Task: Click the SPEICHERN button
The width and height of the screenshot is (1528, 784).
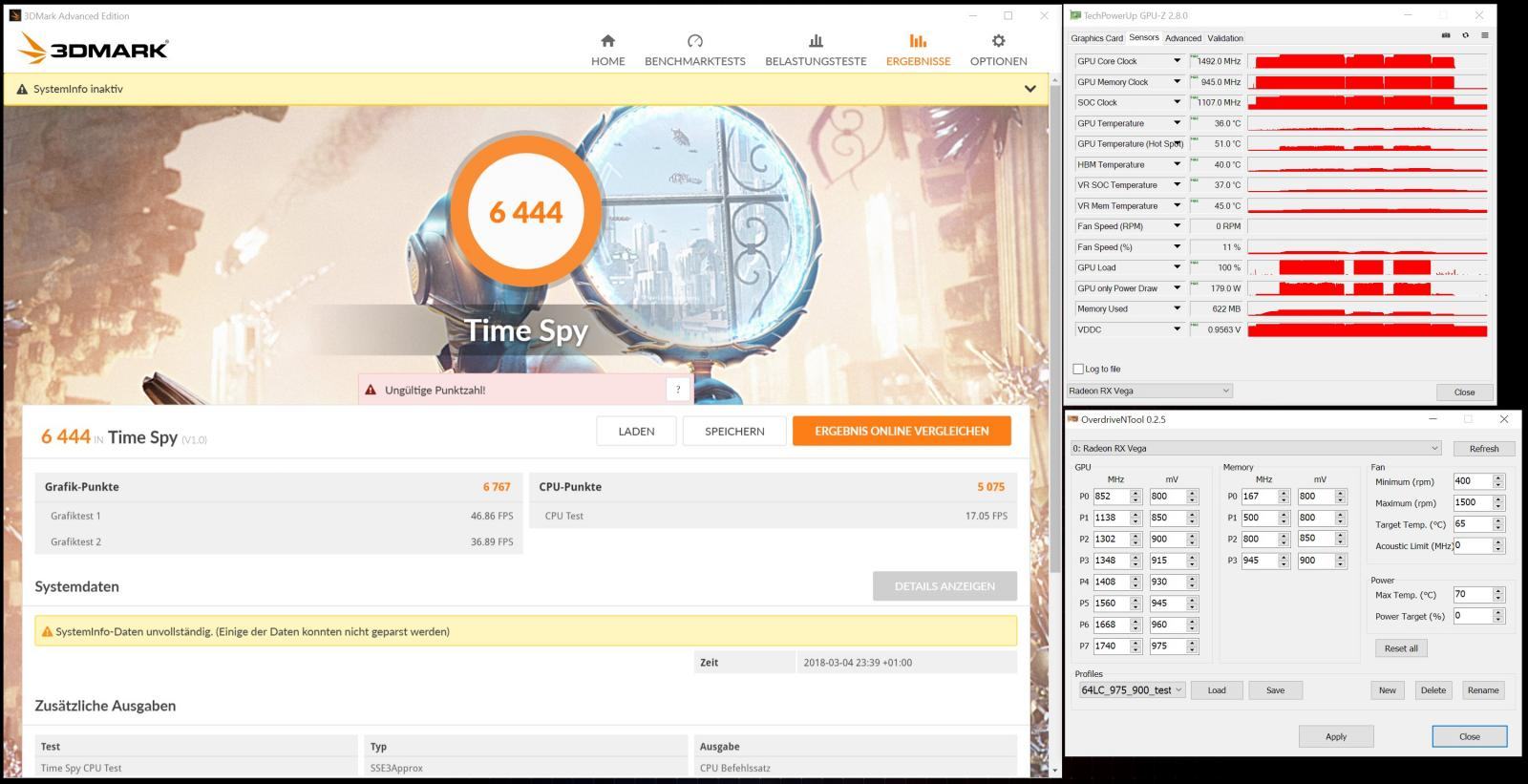Action: point(734,431)
